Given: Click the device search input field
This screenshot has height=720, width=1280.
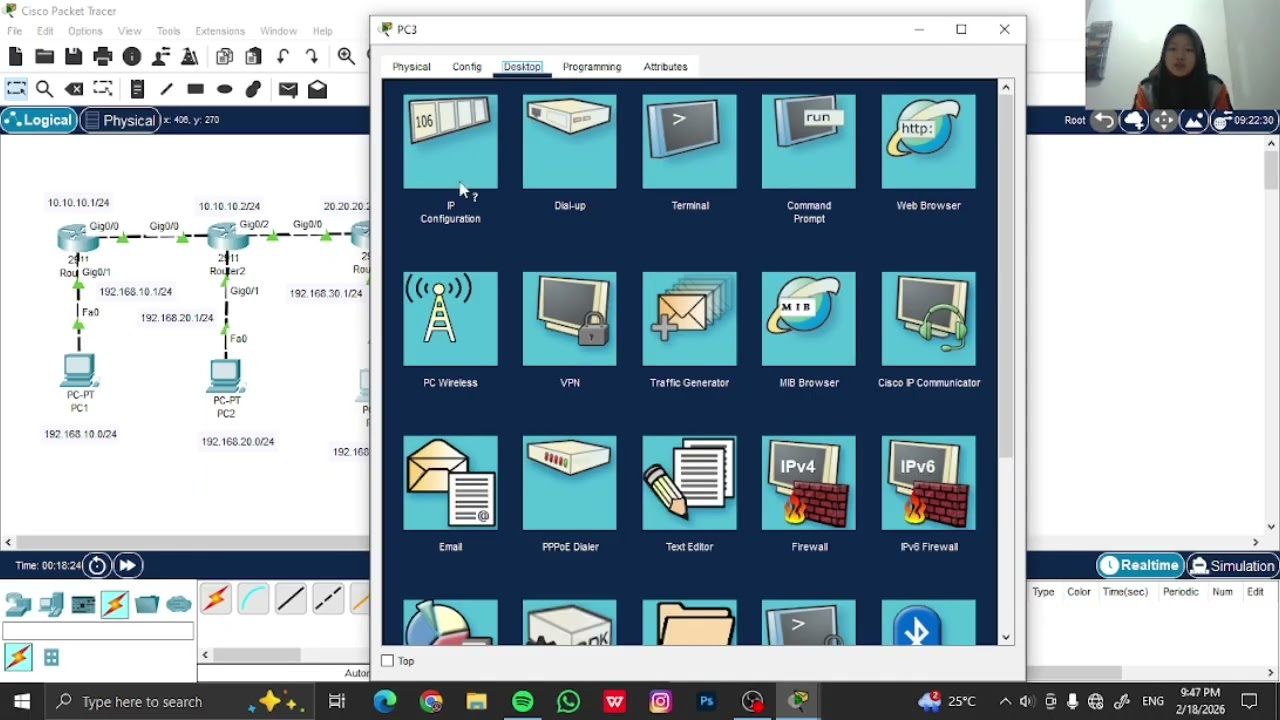Looking at the screenshot, I should [97, 631].
